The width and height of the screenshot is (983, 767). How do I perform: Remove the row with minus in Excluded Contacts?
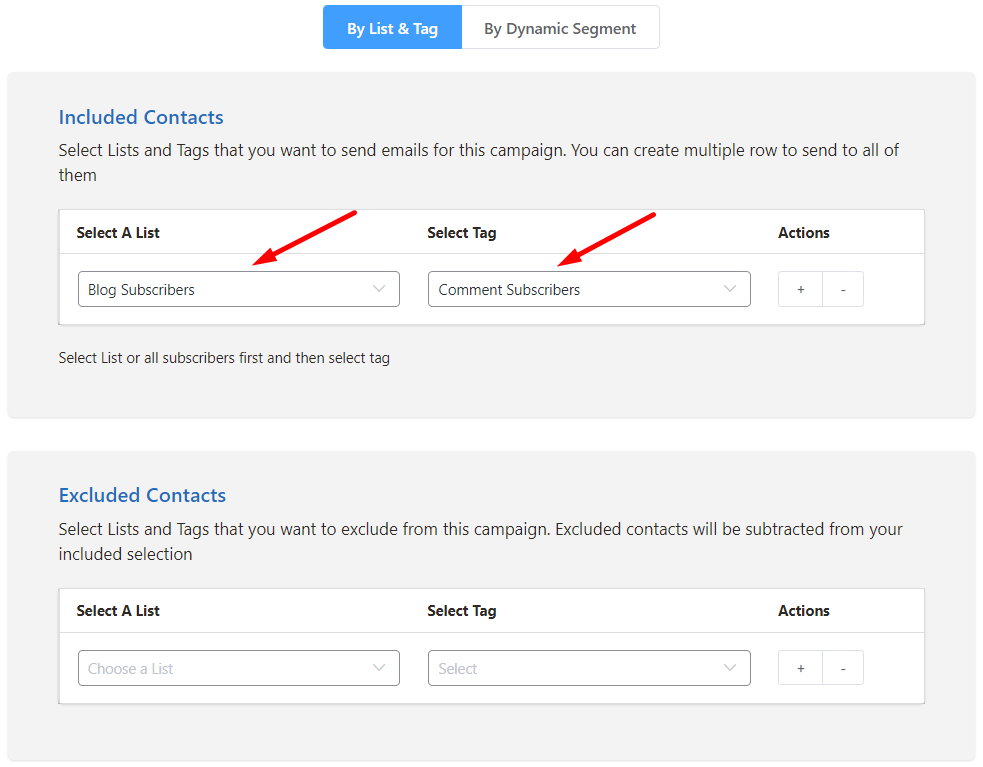point(843,668)
